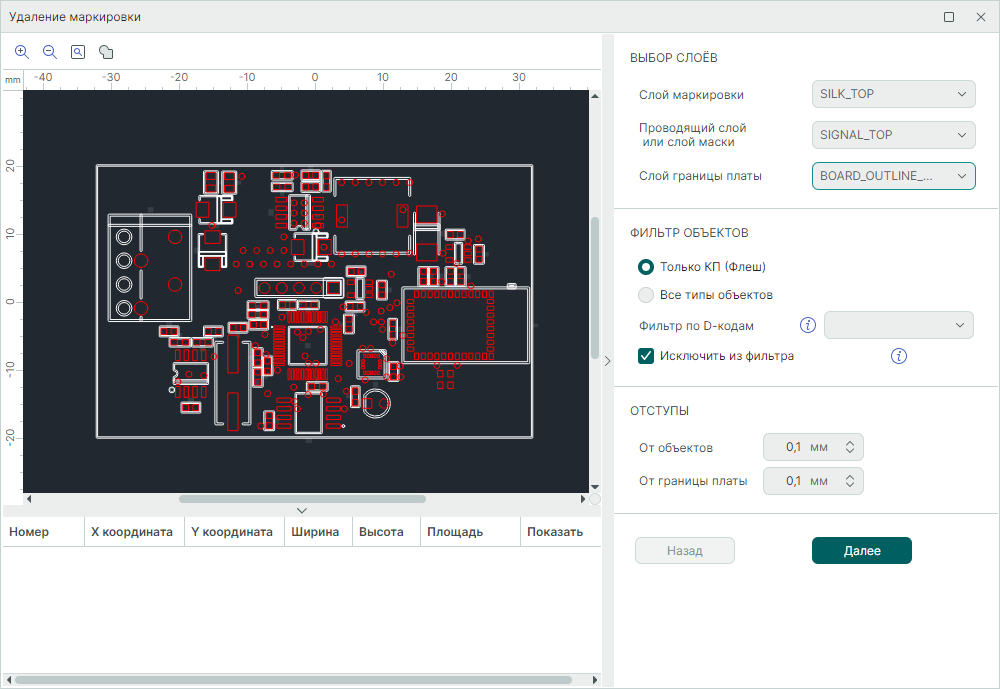The width and height of the screenshot is (1000, 689).
Task: Collapse the right panel with the chevron arrow
Action: pyautogui.click(x=607, y=362)
